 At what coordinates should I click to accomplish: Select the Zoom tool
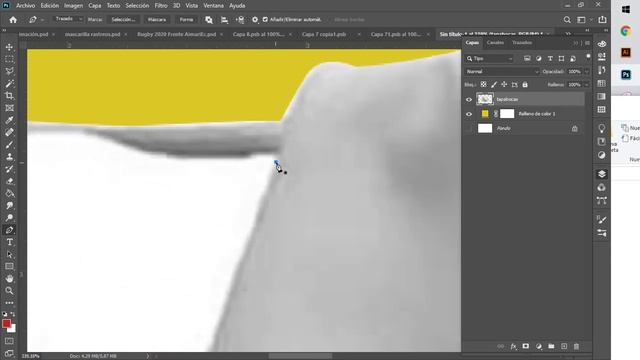[9, 291]
